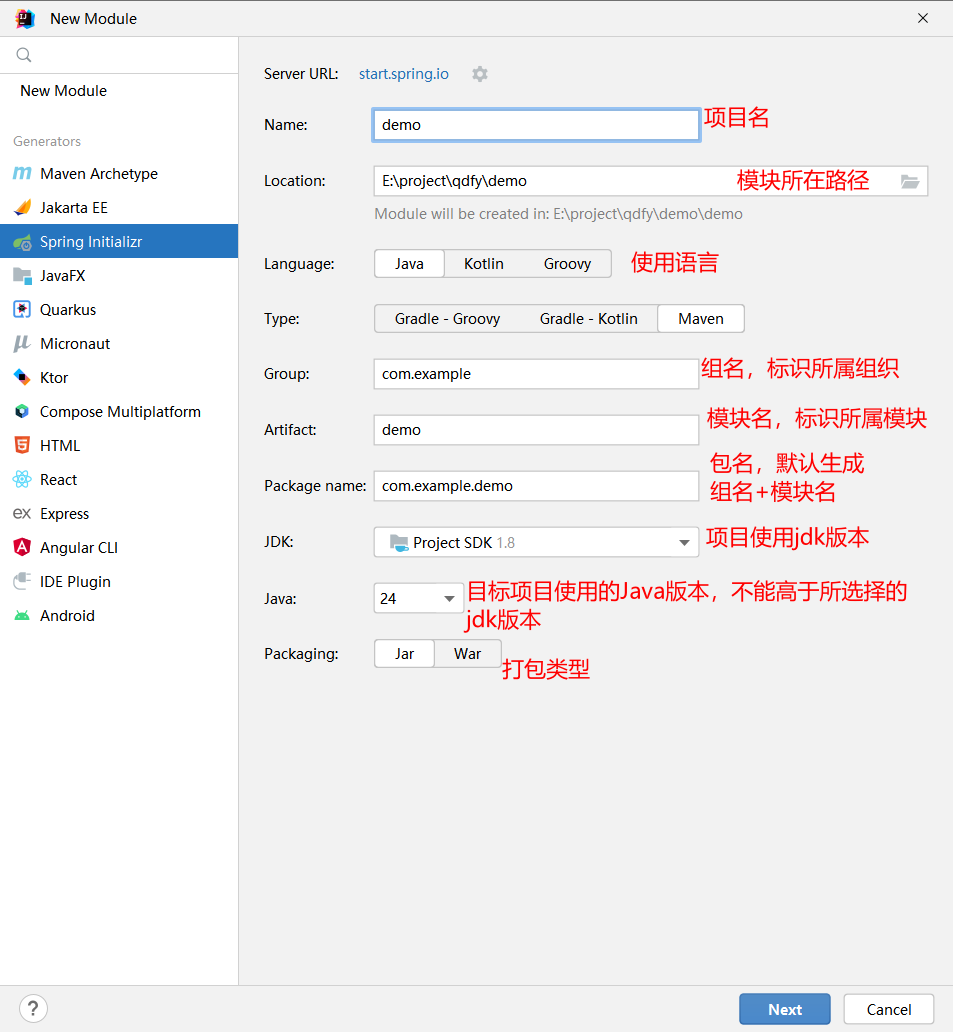Viewport: 953px width, 1032px height.
Task: Select React generator entry
Action: click(x=119, y=480)
